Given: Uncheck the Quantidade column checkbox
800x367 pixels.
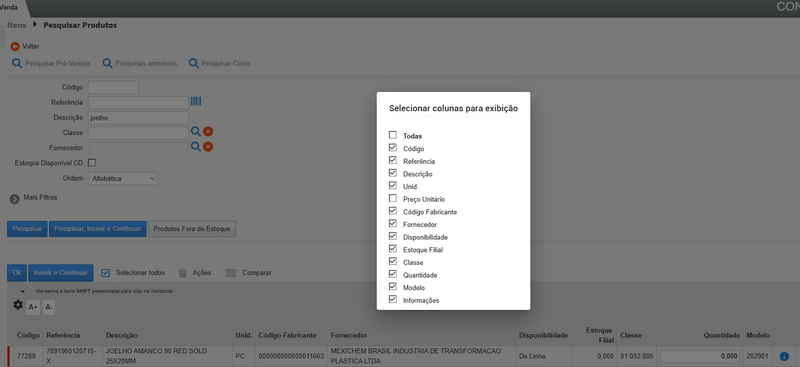Looking at the screenshot, I should pyautogui.click(x=392, y=274).
